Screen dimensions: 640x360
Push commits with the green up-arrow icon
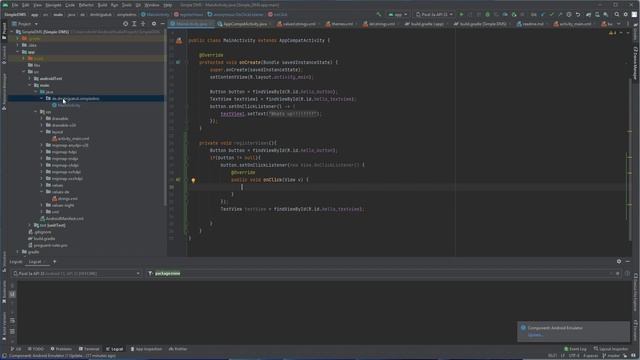(x=560, y=14)
